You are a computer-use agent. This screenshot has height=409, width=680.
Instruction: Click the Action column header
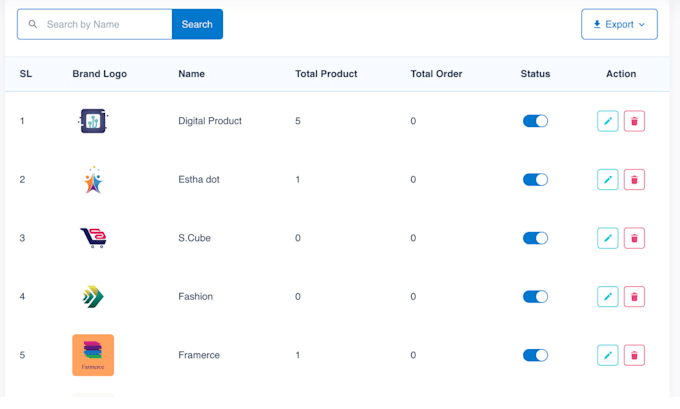[621, 74]
